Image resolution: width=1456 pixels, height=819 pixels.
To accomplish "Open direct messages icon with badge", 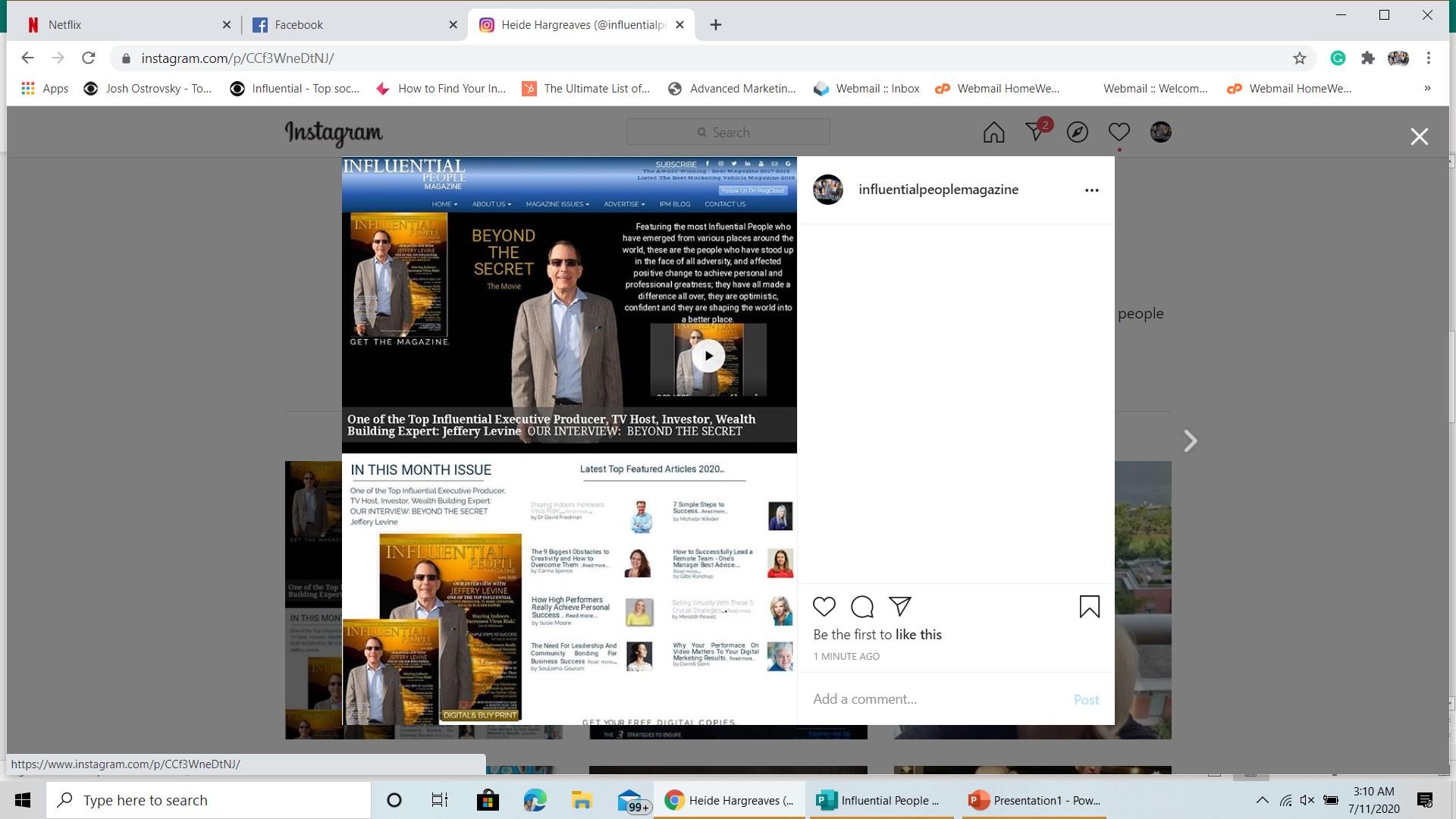I will point(1037,130).
